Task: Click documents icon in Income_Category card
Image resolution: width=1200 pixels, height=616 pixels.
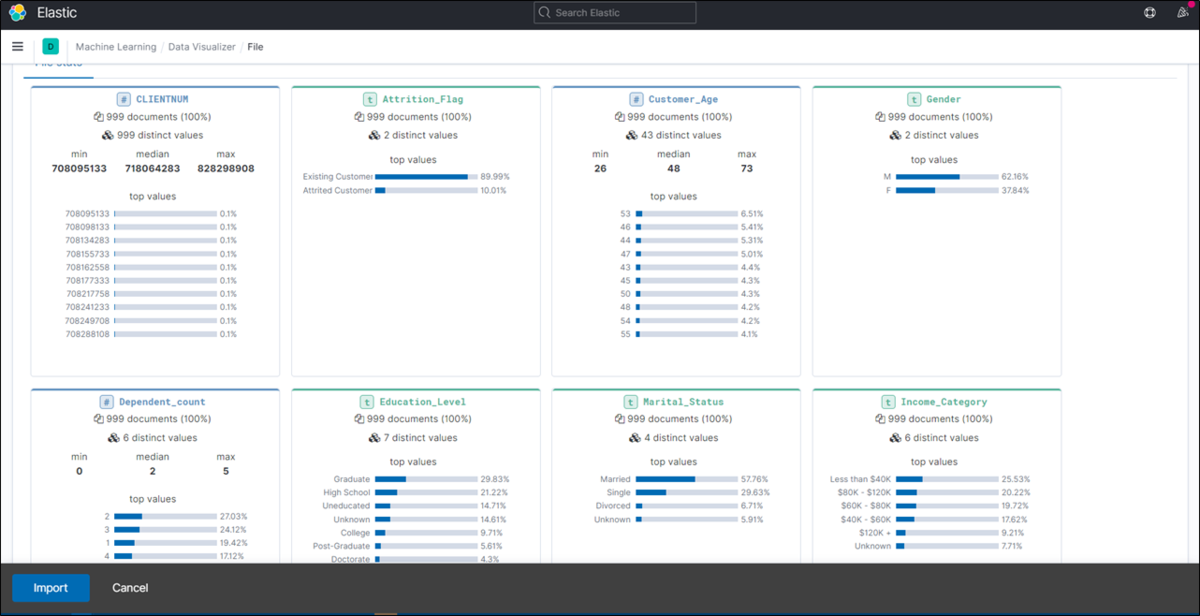Action: coord(880,419)
